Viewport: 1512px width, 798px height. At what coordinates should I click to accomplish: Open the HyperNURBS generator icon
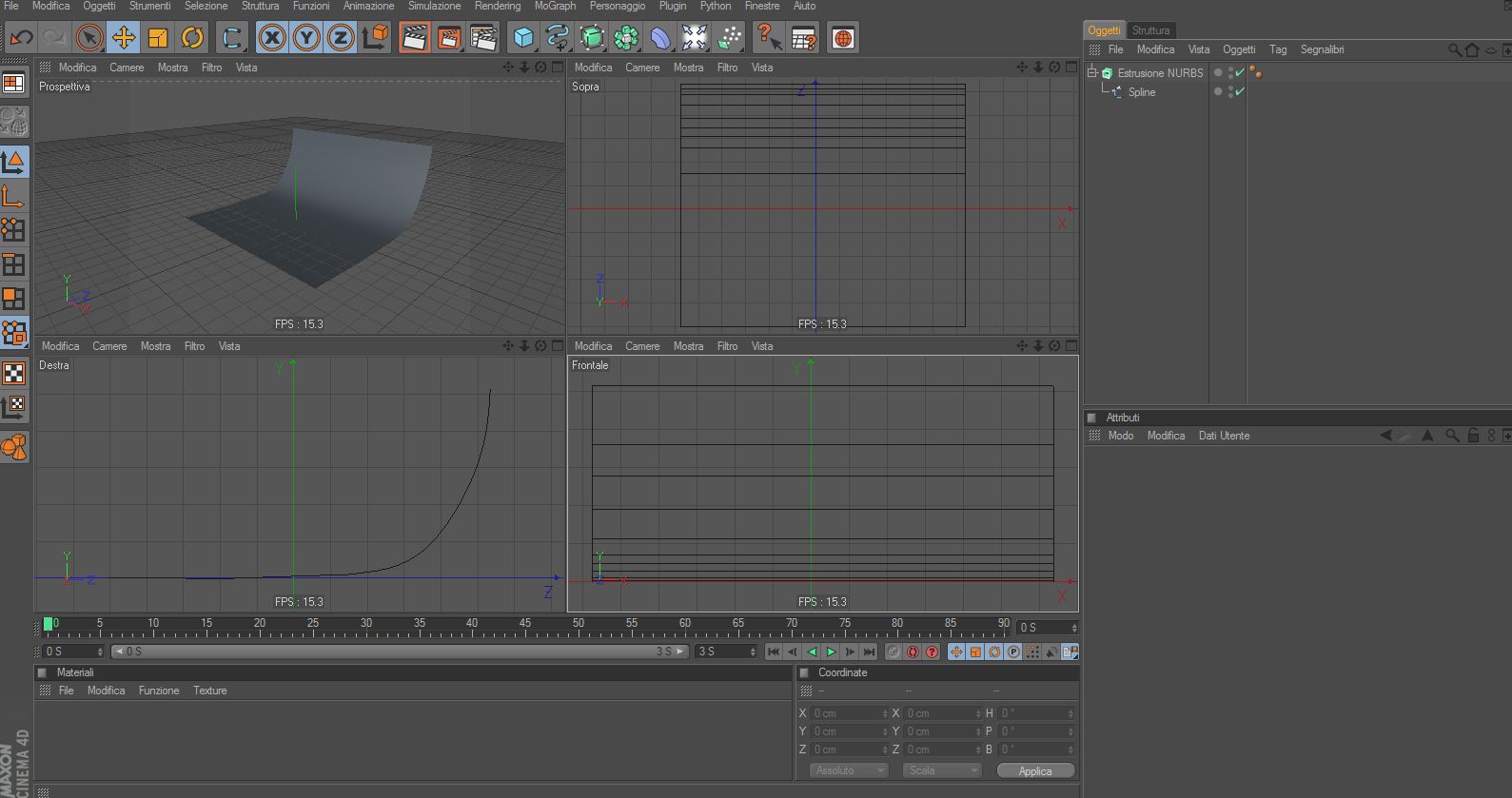coord(592,38)
